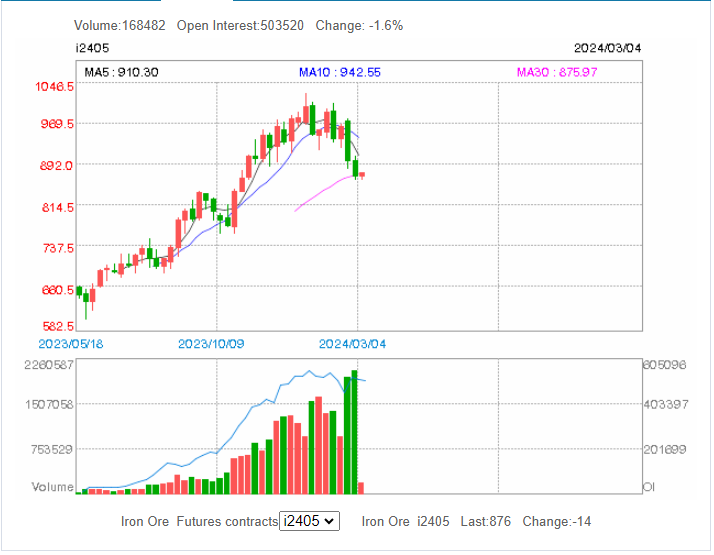The height and width of the screenshot is (555, 714).
Task: Click the tallest green volume bar
Action: (354, 432)
